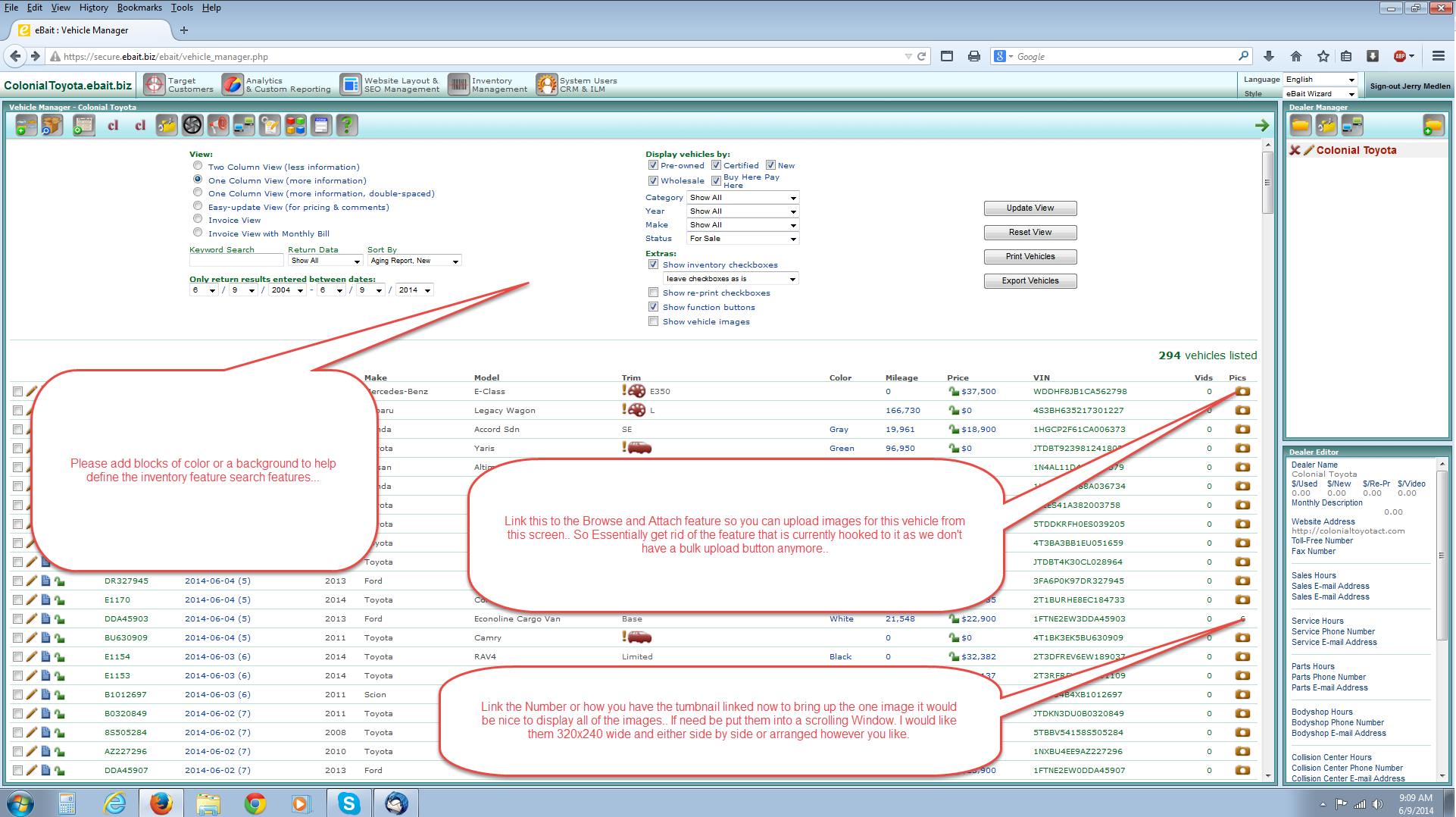
Task: Open System Users CRM & ILM icon
Action: click(x=546, y=85)
